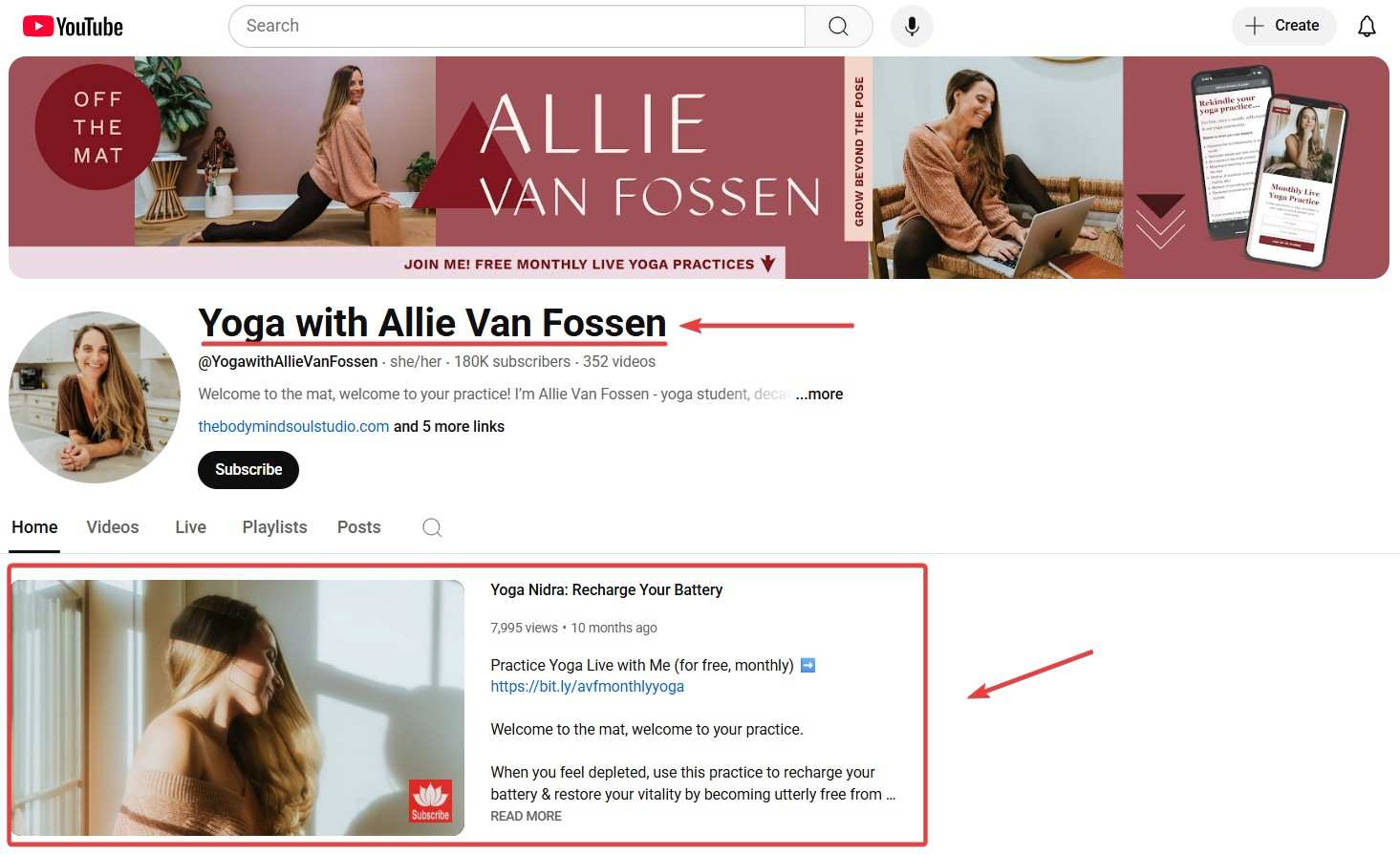1400x855 pixels.
Task: Click the YouTube logo
Action: coord(73,26)
